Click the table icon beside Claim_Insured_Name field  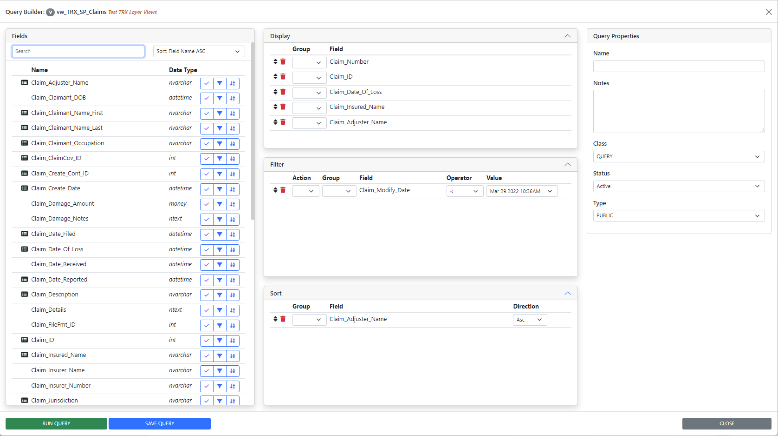tap(24, 355)
